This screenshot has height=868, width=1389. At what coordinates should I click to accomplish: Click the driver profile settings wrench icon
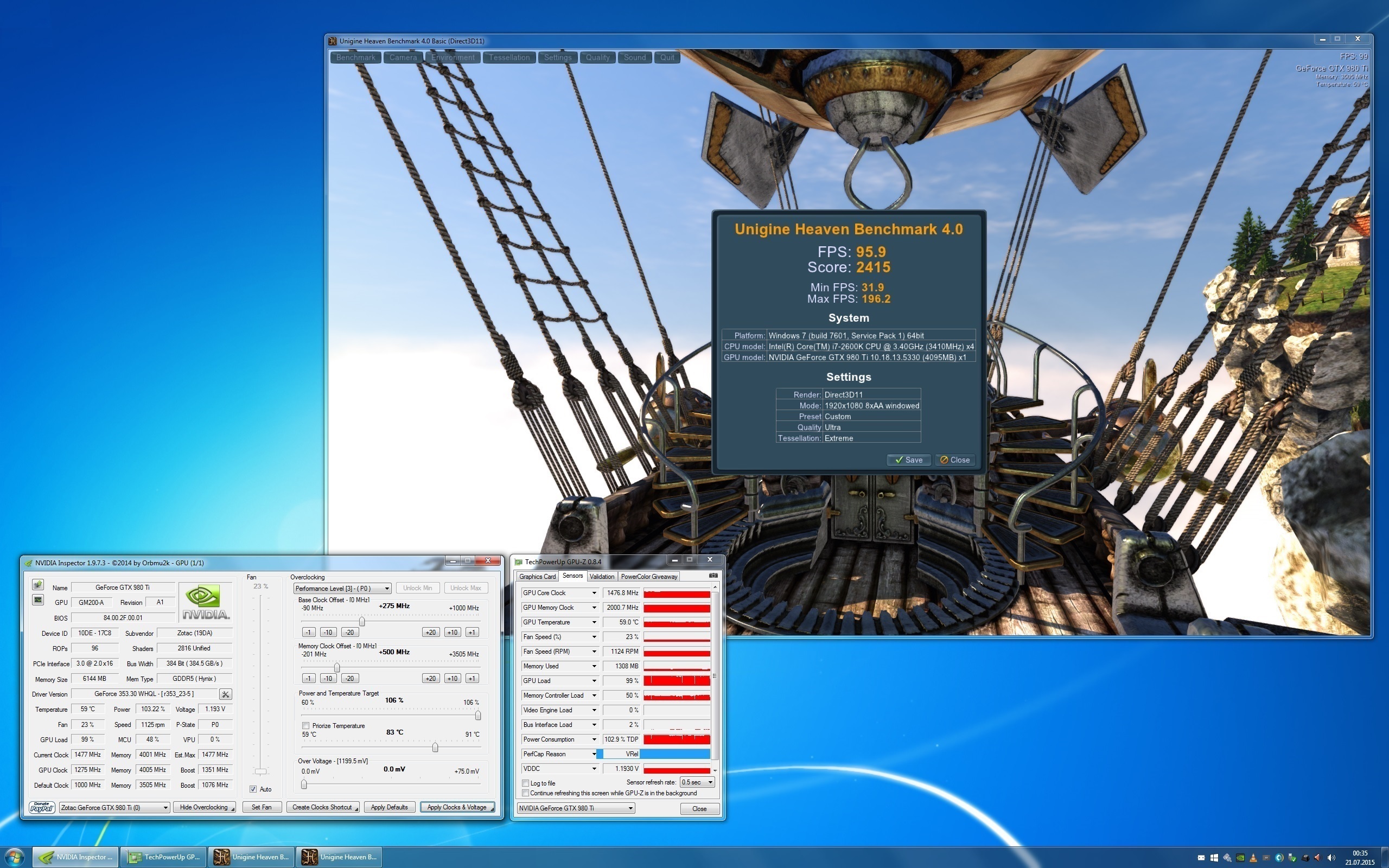coord(226,694)
